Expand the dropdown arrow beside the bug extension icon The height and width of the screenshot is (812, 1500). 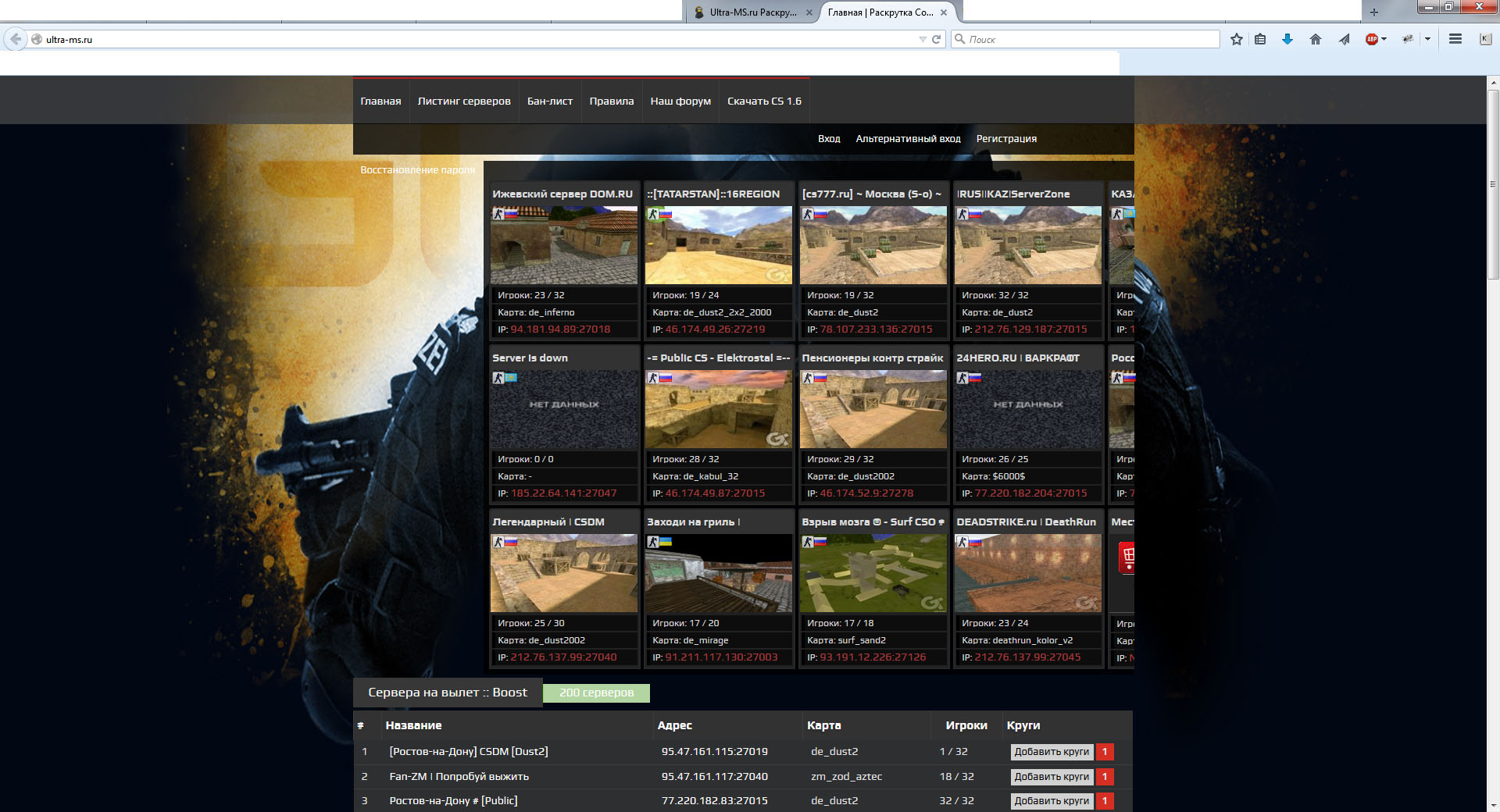tap(1427, 39)
